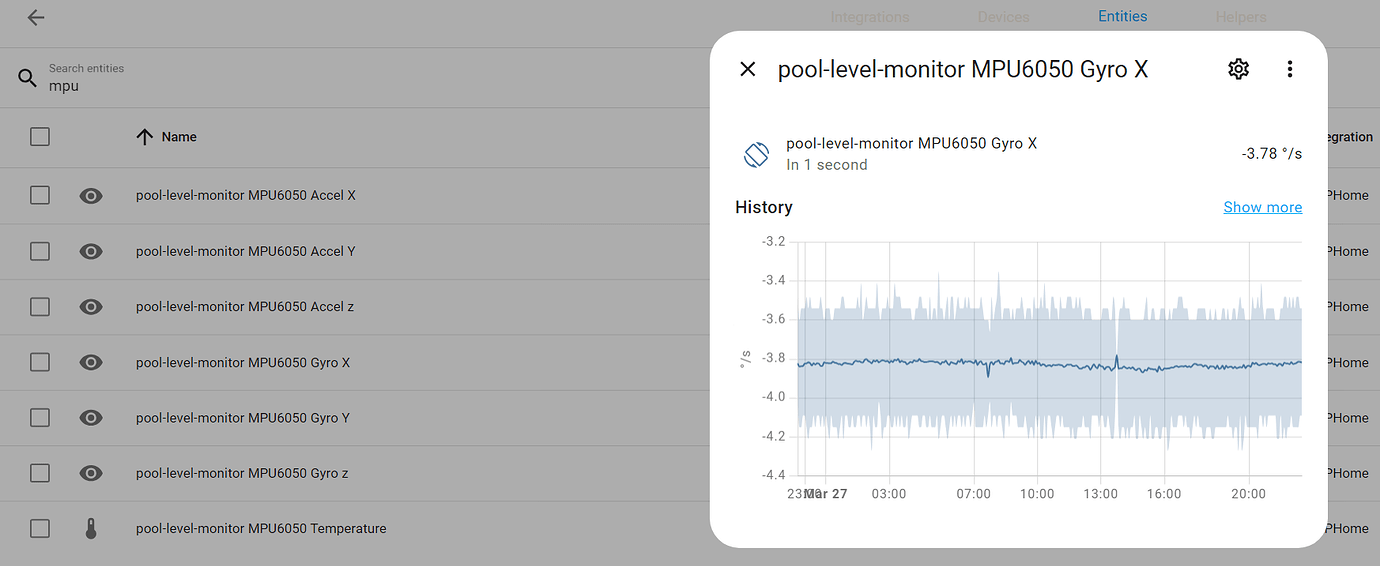Viewport: 1380px width, 566px height.
Task: Click the 'In 1 second' timestamp text
Action: tap(827, 165)
